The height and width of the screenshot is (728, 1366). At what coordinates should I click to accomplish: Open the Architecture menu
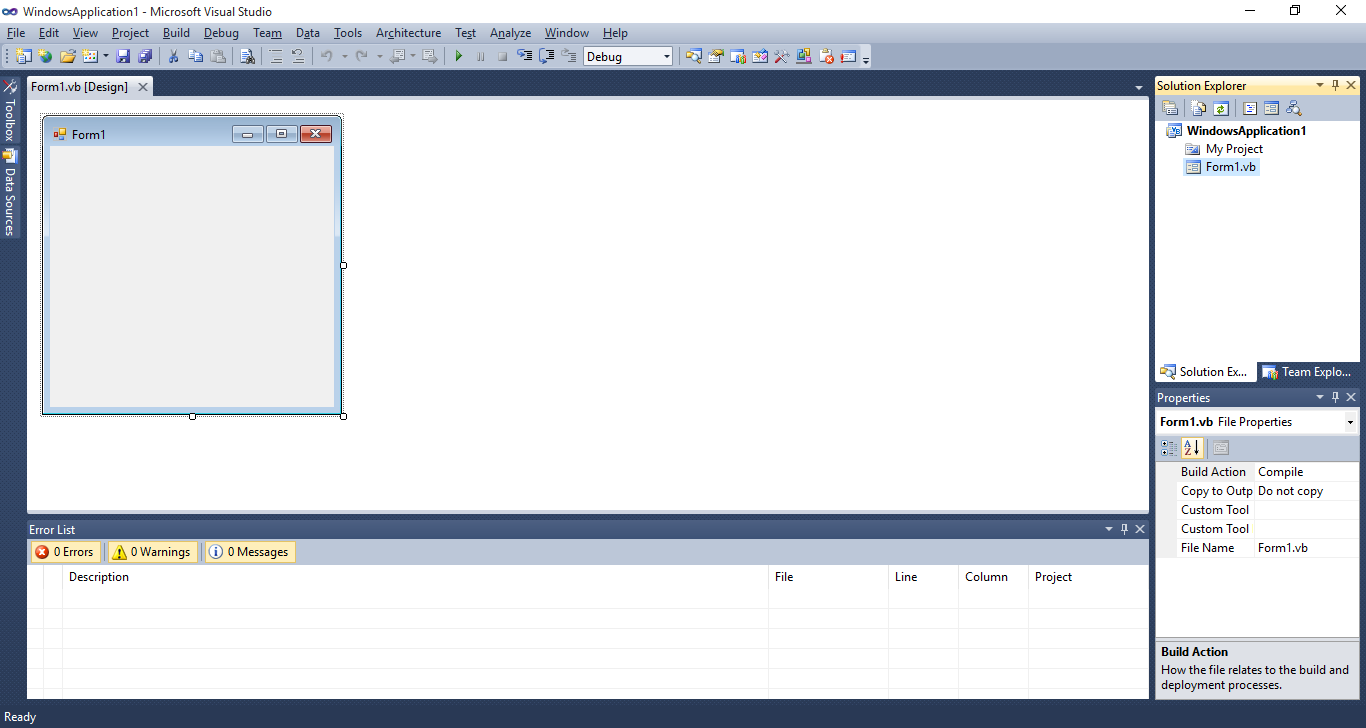click(408, 33)
